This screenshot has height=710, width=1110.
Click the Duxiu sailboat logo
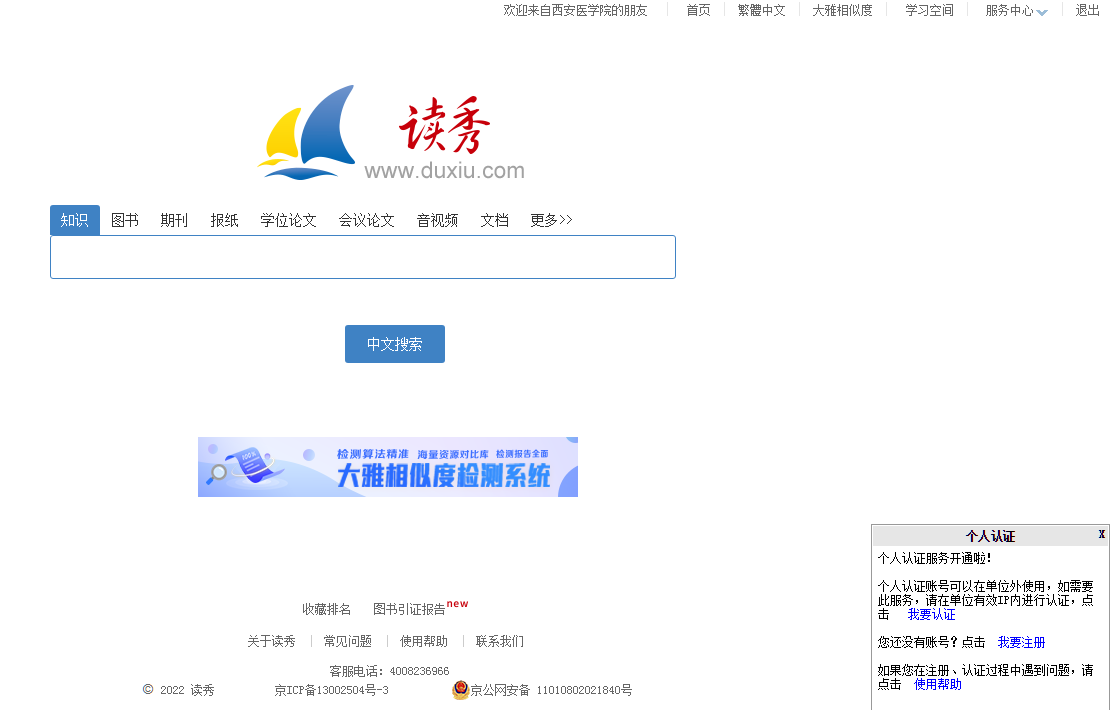(x=391, y=132)
